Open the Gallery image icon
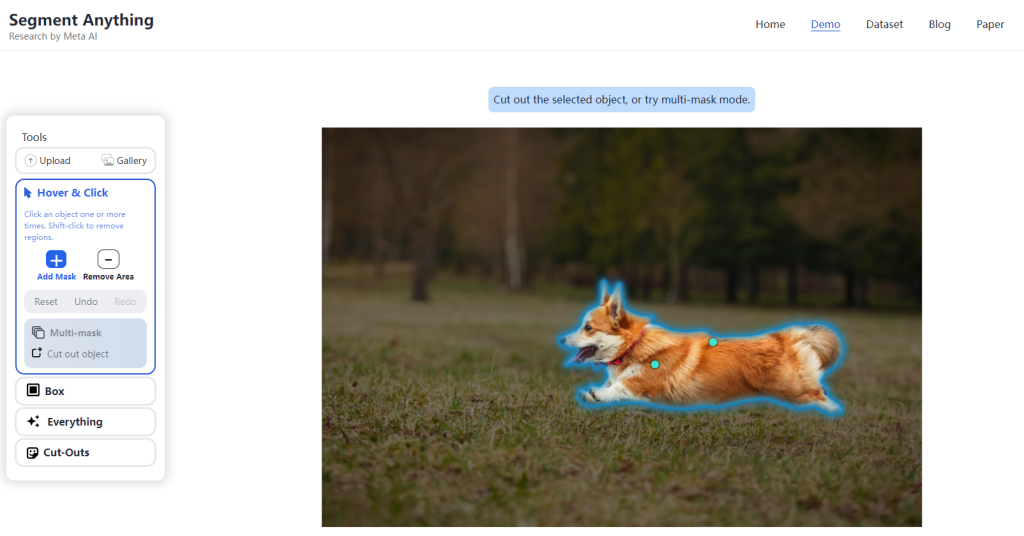The height and width of the screenshot is (536, 1024). click(x=108, y=161)
